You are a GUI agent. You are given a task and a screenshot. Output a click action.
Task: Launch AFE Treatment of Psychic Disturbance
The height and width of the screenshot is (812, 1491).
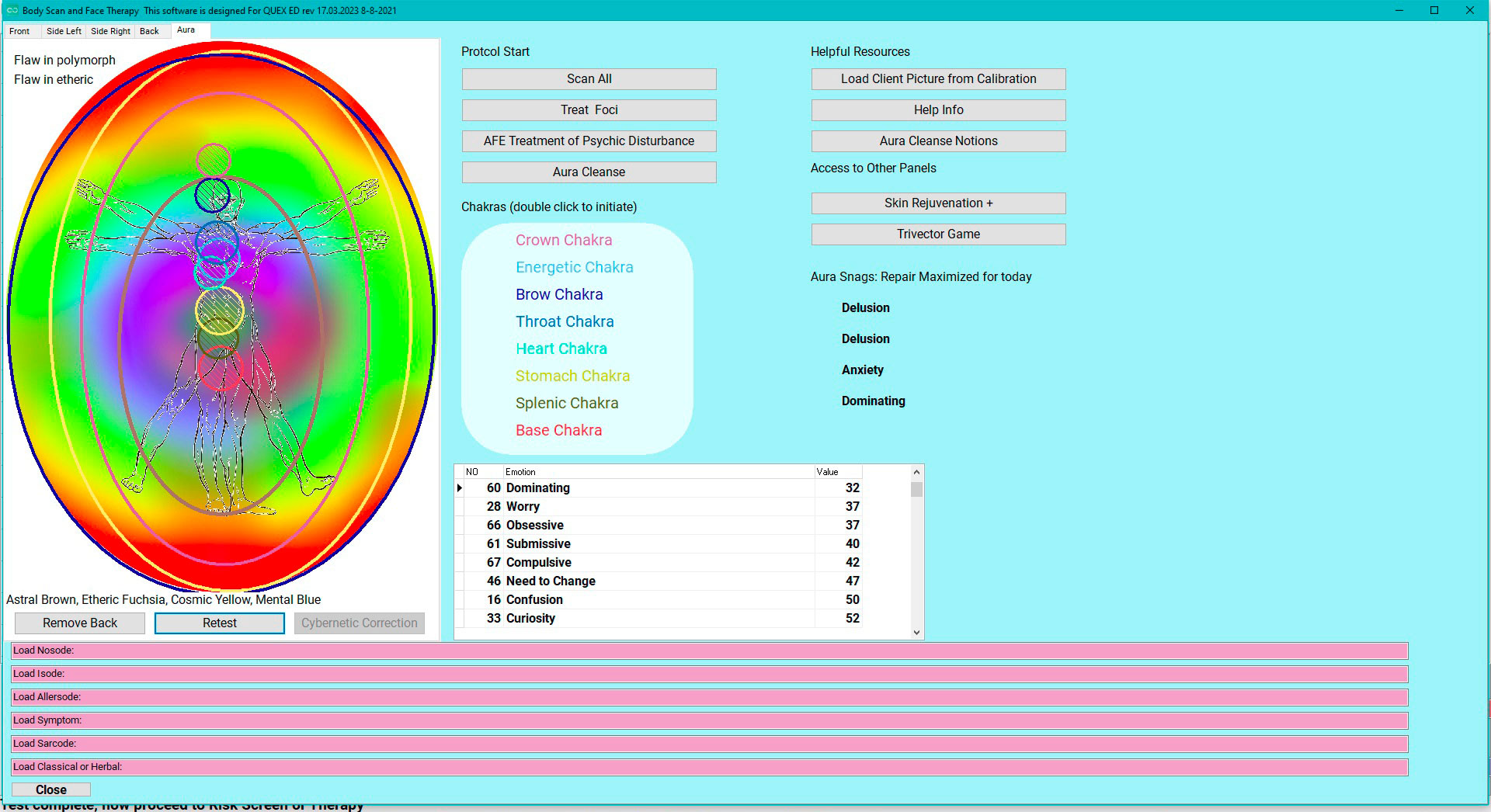[589, 141]
